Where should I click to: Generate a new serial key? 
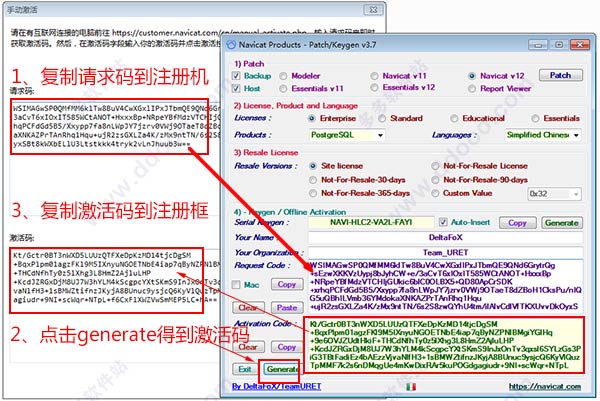[562, 223]
